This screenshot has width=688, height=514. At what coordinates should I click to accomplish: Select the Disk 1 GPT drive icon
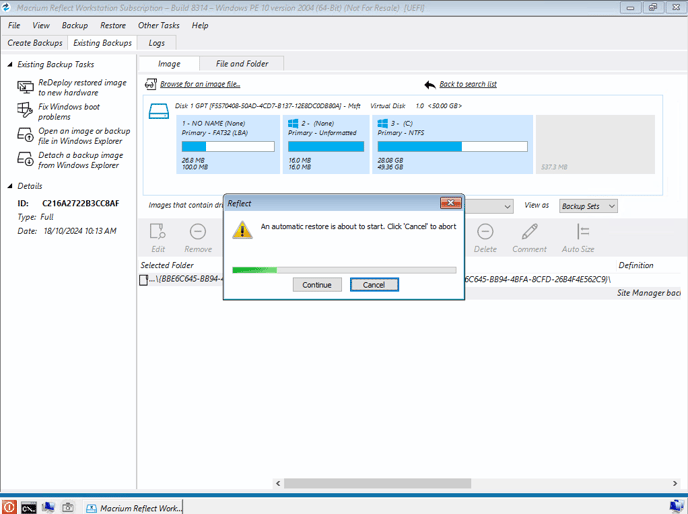pos(158,111)
